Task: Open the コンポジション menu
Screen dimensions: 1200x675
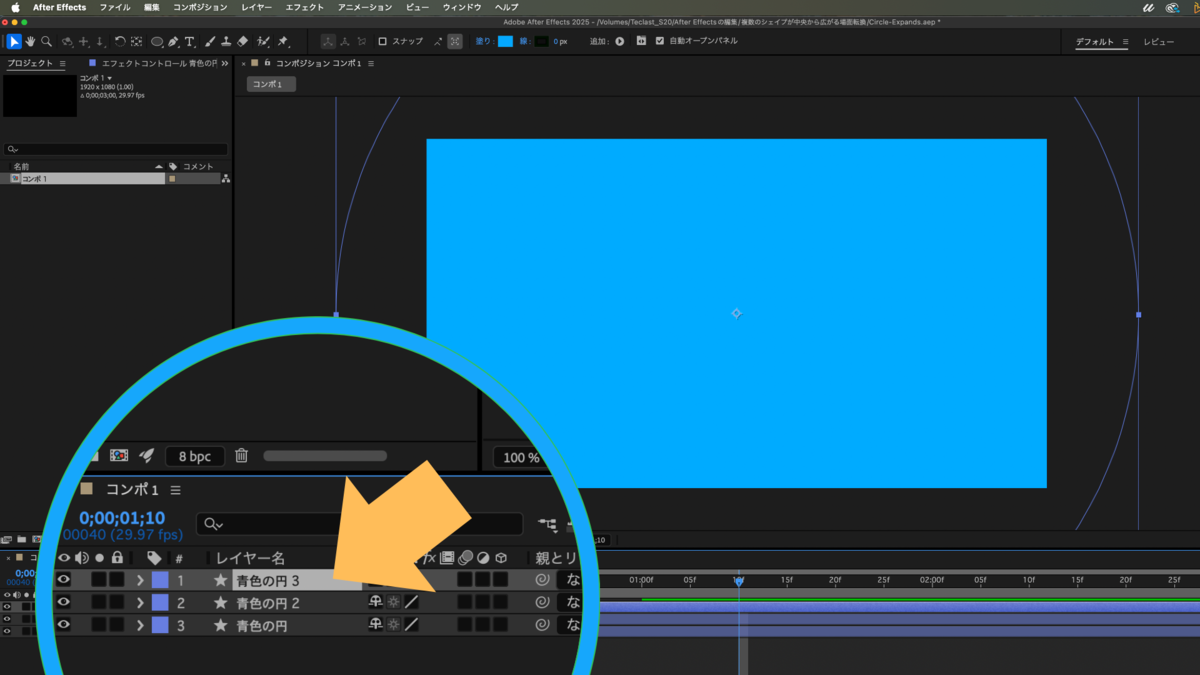Action: (x=200, y=7)
